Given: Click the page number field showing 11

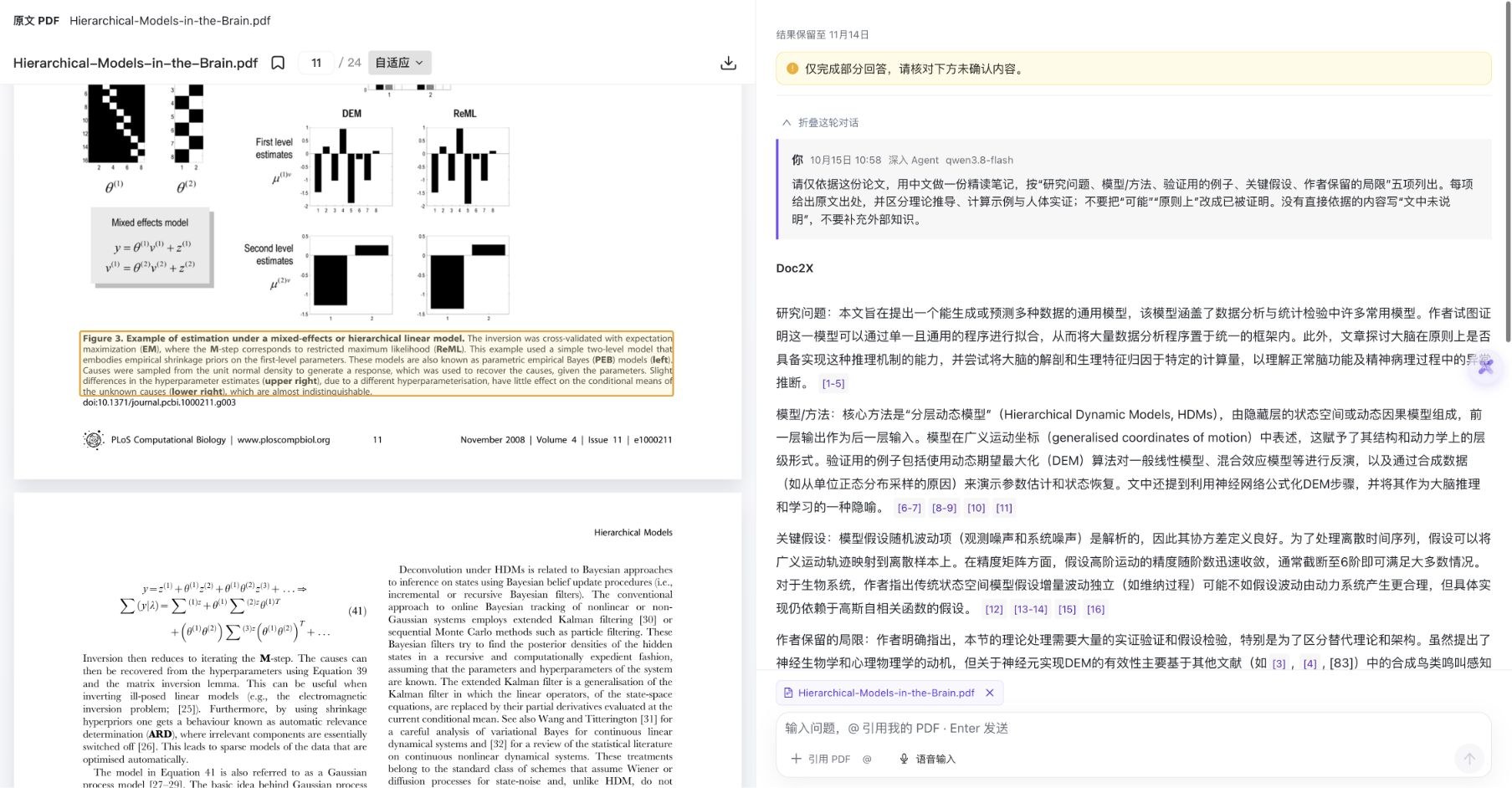Looking at the screenshot, I should (316, 63).
